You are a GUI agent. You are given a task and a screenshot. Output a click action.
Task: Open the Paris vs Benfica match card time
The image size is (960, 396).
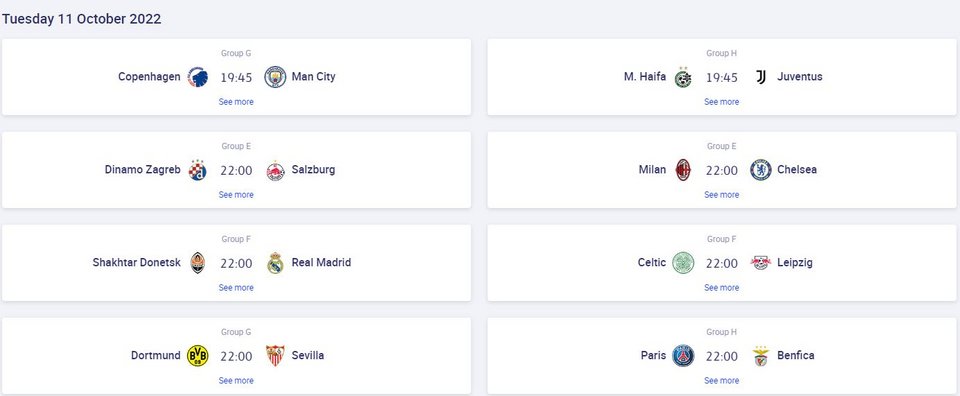tap(722, 356)
